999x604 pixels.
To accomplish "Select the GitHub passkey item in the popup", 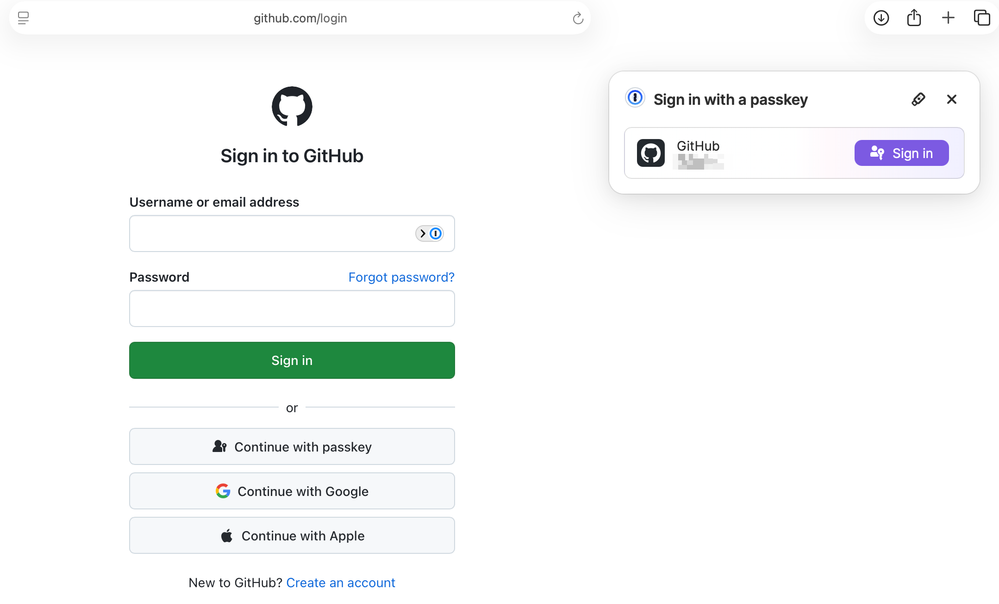I will (x=740, y=153).
